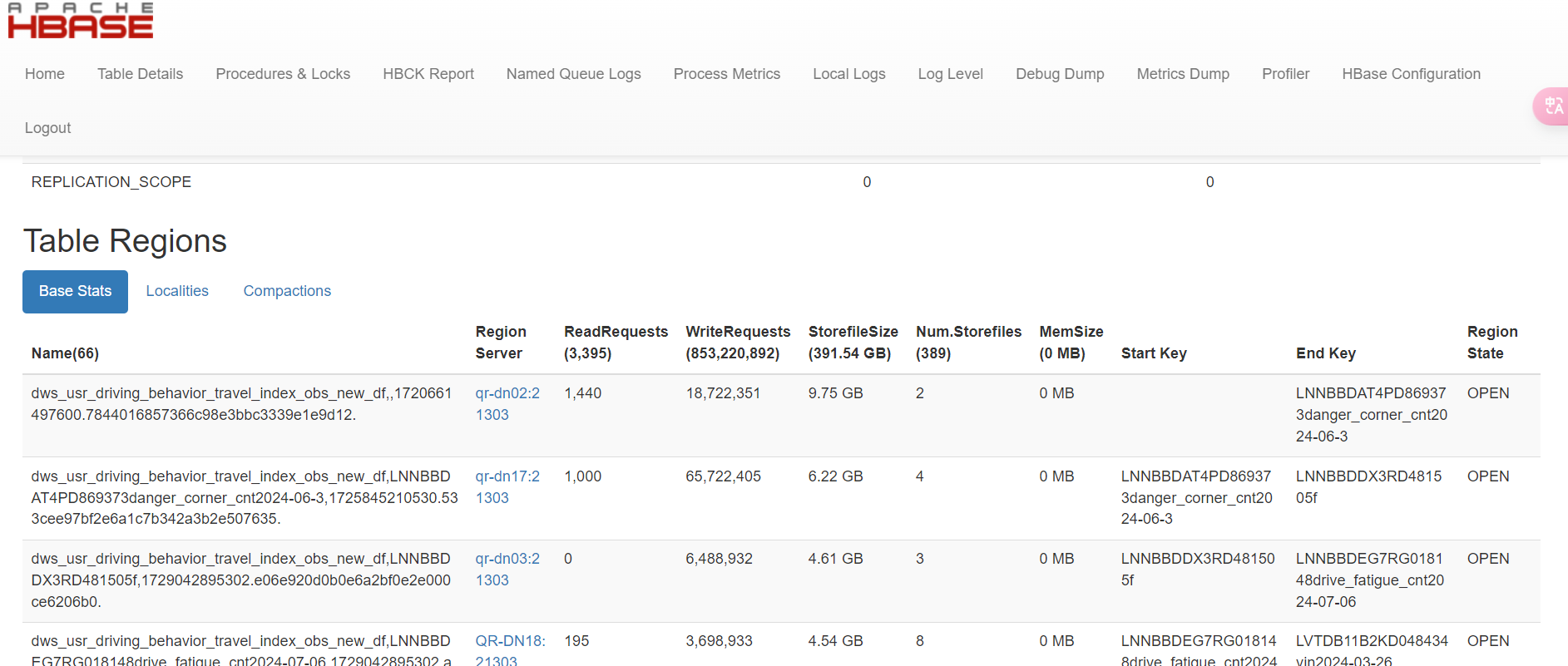This screenshot has width=1568, height=666.
Task: Open Table Details page
Action: tap(140, 74)
